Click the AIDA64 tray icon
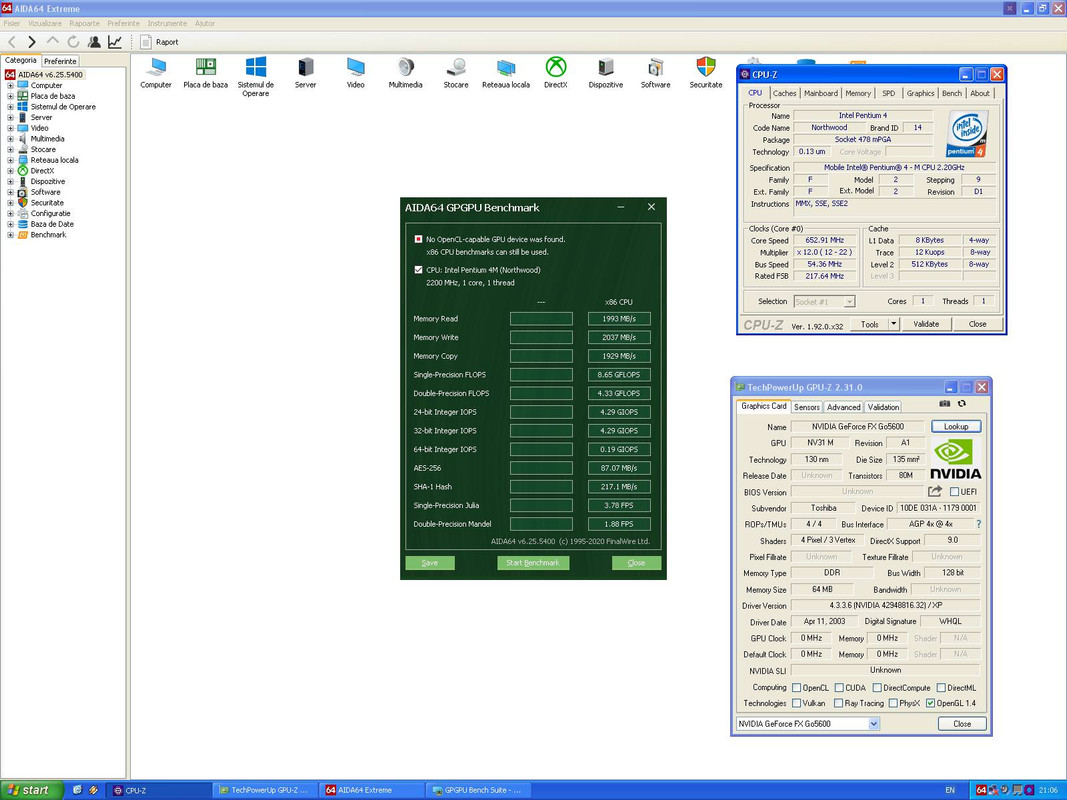 [981, 790]
